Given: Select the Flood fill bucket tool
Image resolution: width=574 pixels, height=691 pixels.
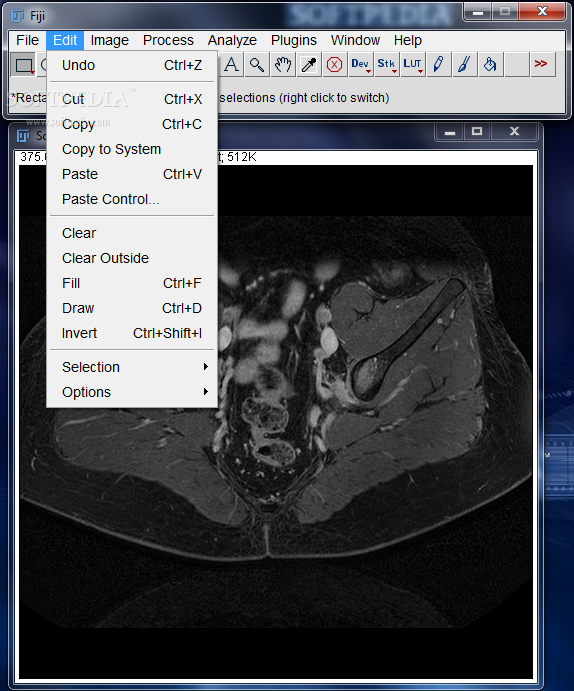Looking at the screenshot, I should point(491,65).
